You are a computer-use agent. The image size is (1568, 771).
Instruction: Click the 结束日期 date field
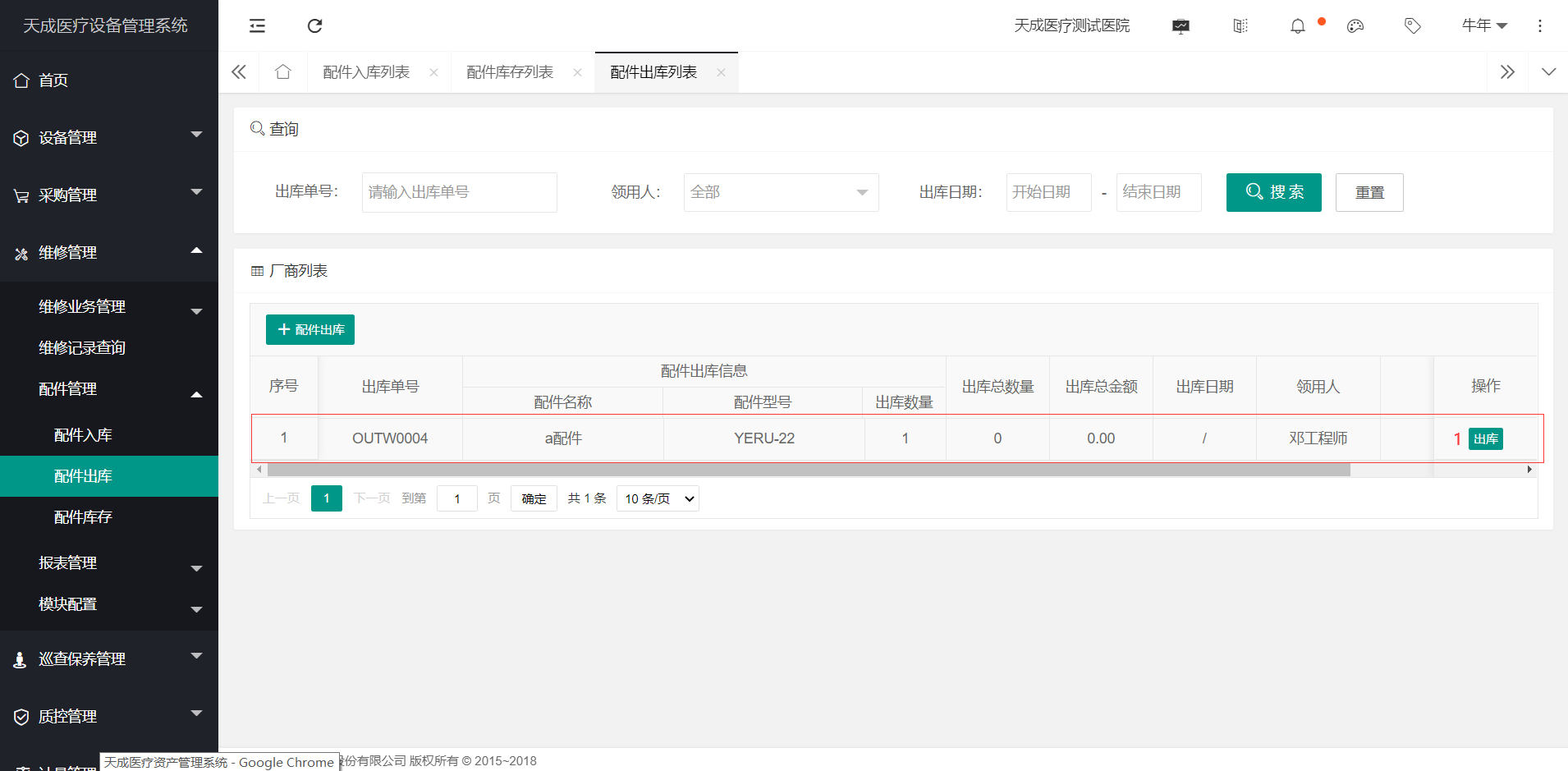(x=1158, y=192)
